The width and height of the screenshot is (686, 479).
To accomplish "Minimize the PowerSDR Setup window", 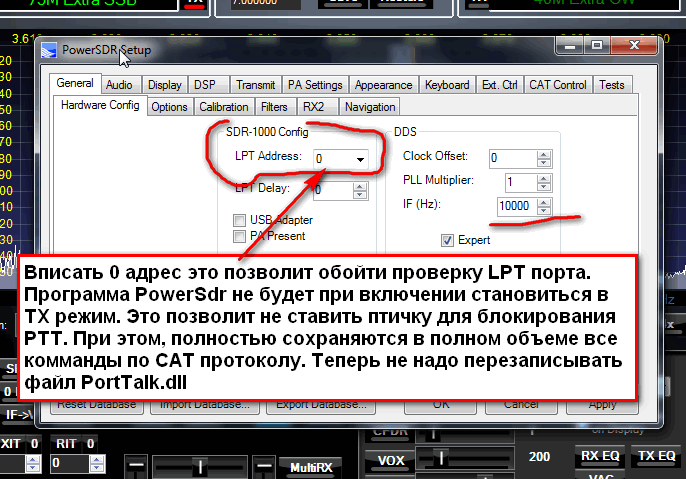I will click(x=570, y=45).
